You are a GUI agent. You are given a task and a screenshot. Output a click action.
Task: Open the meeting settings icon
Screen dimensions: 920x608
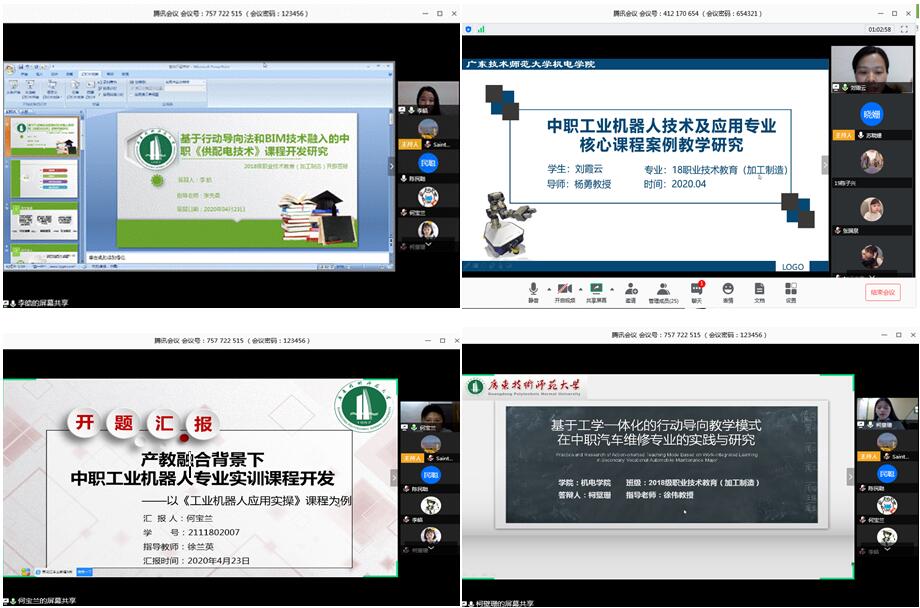coord(791,289)
